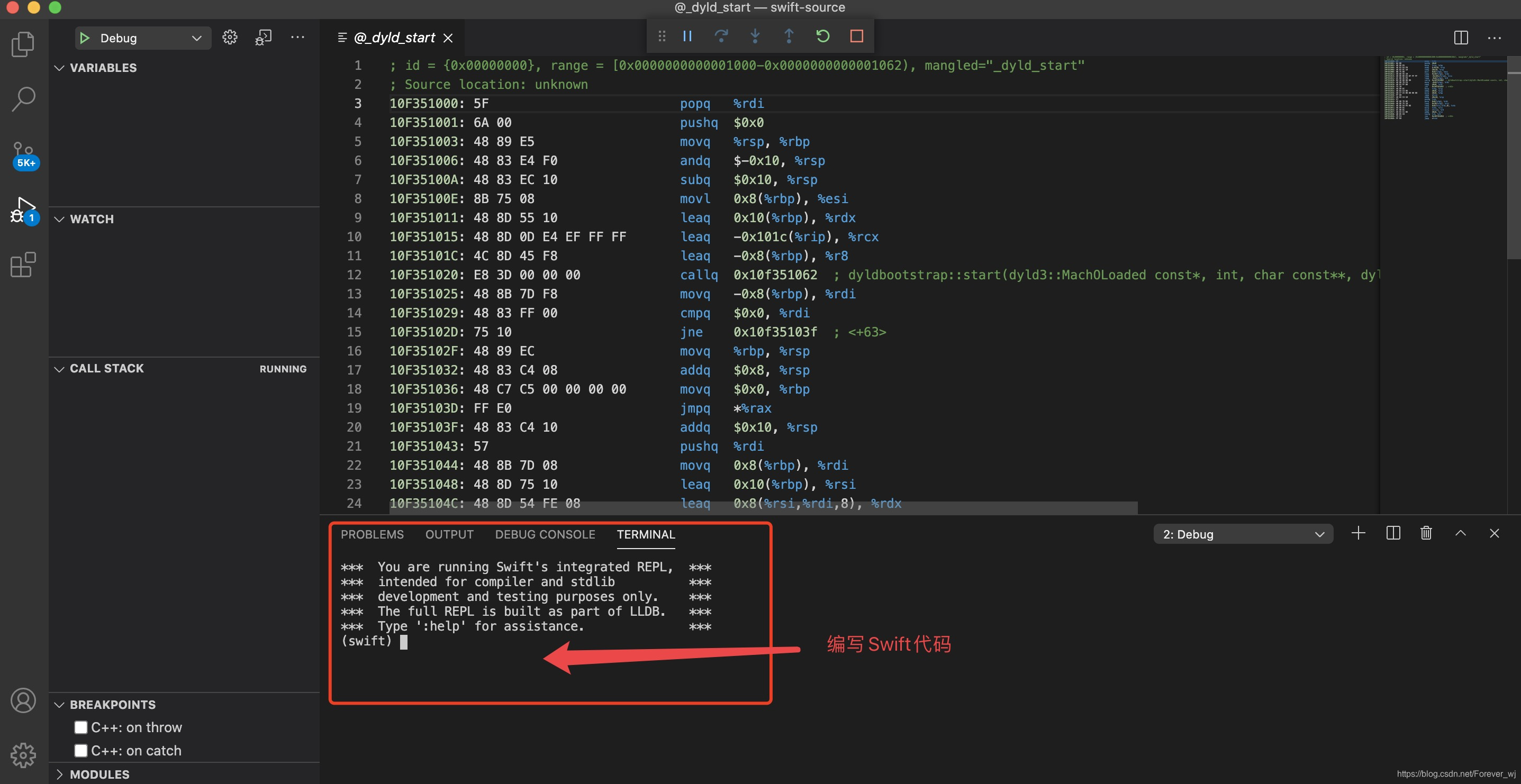Step over in debug toolbar
Viewport: 1521px width, 784px height.
[x=721, y=36]
